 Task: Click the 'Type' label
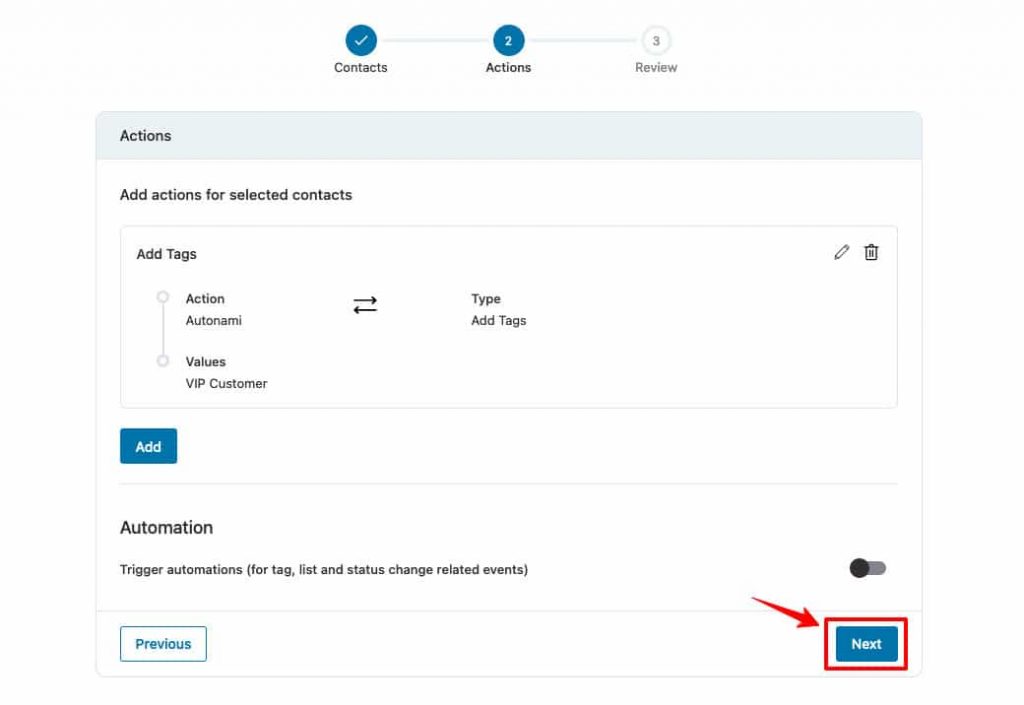[x=486, y=299]
